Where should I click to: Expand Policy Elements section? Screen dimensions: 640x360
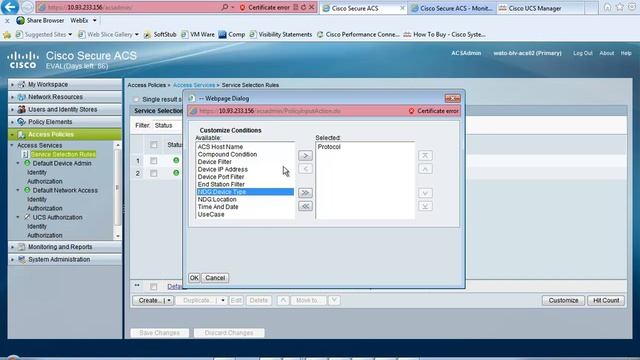12,122
